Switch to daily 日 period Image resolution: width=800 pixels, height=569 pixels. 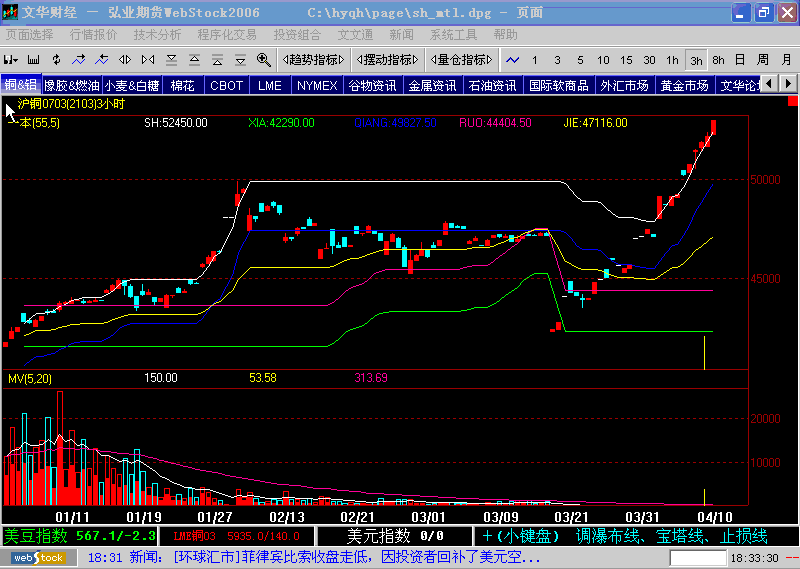(740, 60)
